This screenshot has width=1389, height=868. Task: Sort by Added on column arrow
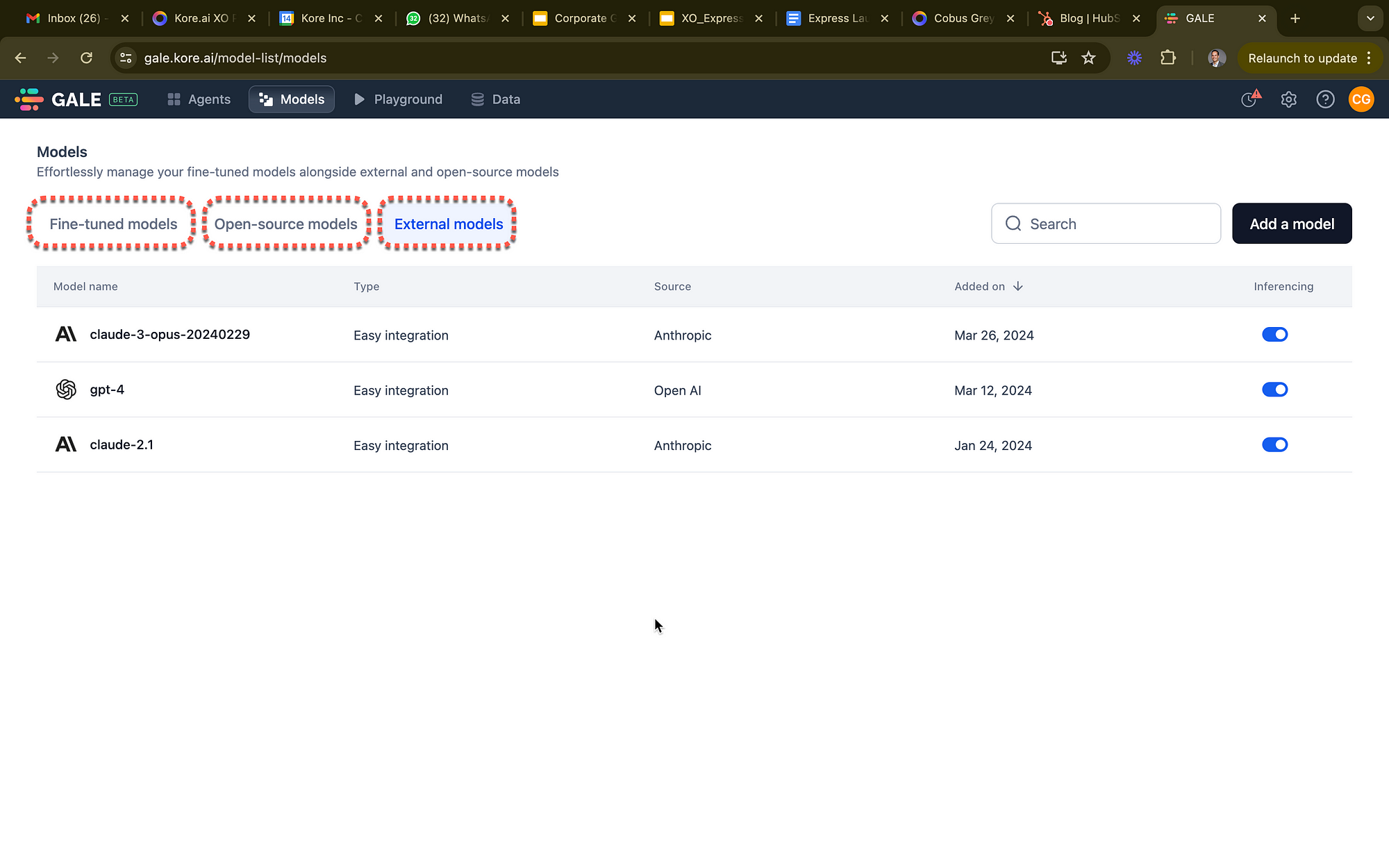tap(1018, 286)
